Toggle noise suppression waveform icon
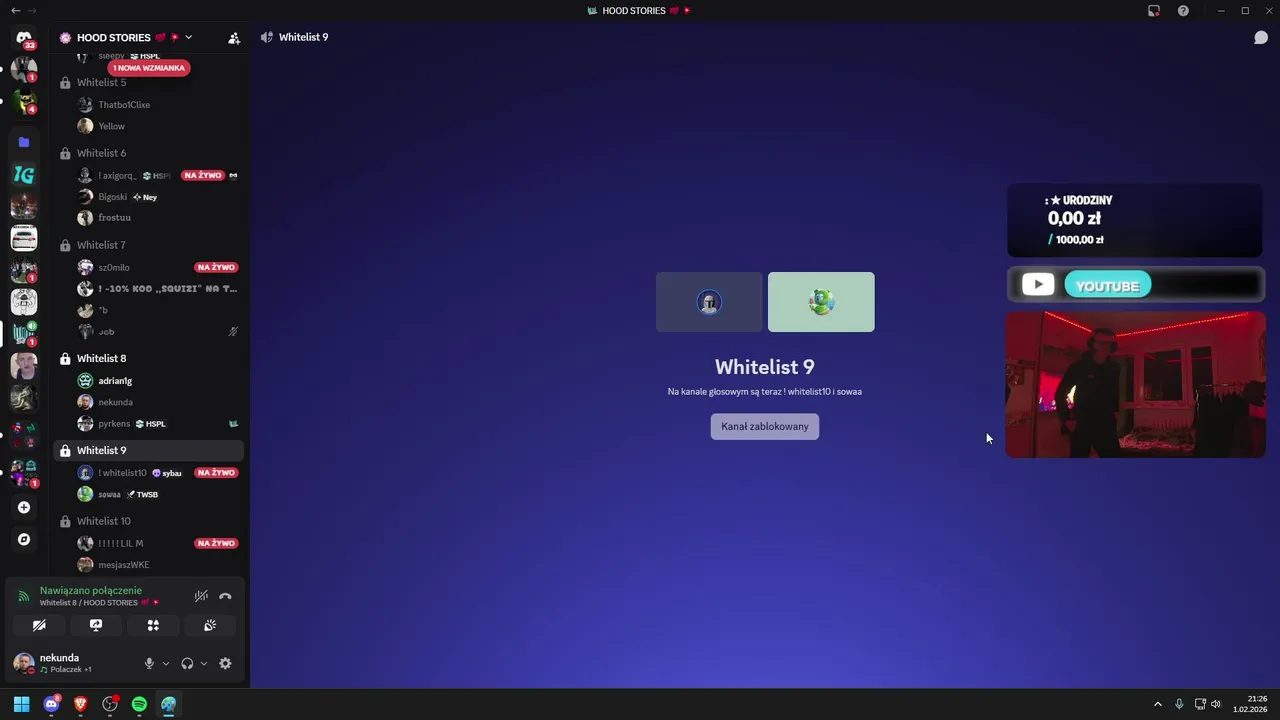1280x720 pixels. (x=201, y=596)
